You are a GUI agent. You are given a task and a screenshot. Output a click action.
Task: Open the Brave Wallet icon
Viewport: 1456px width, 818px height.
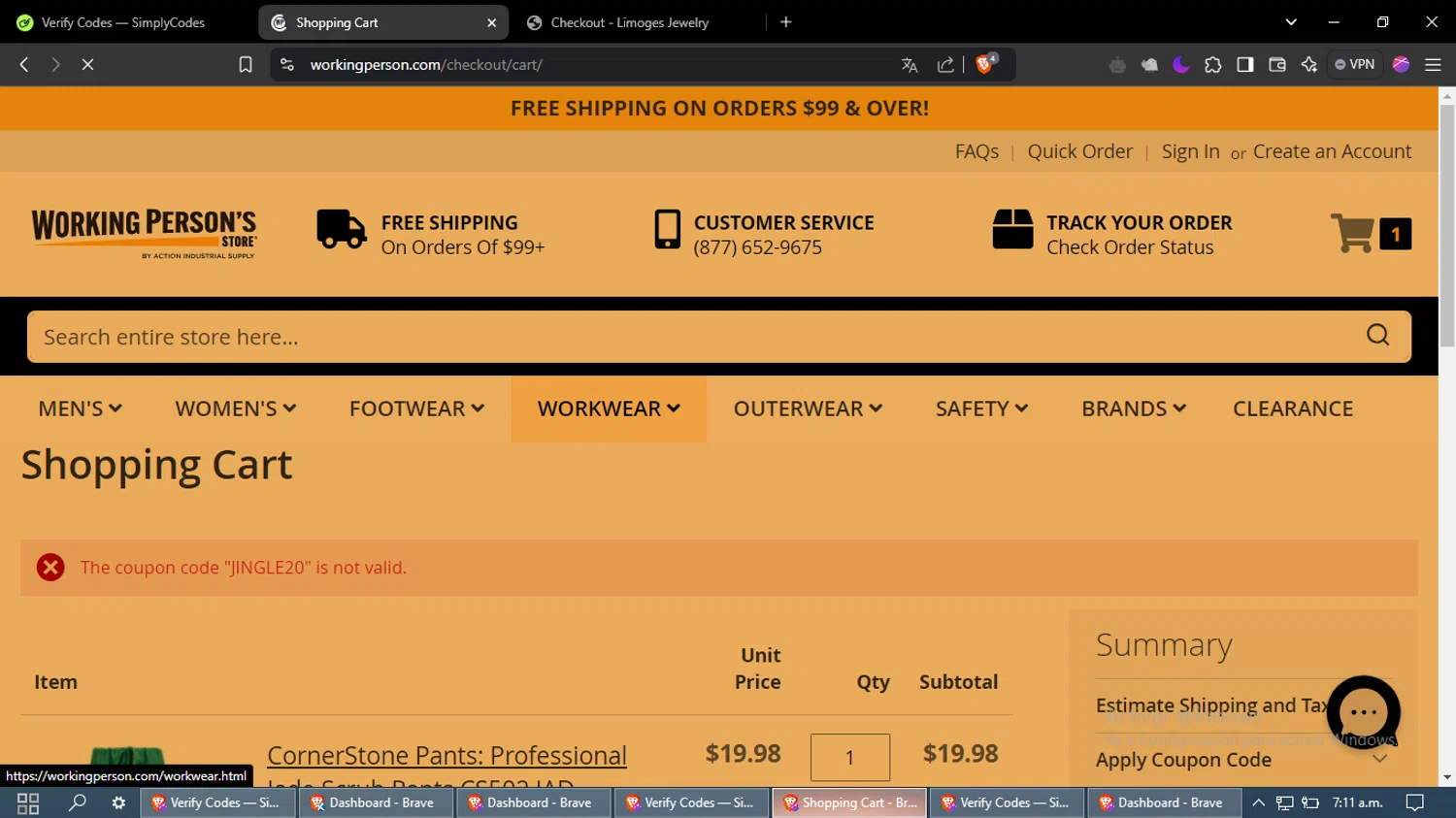pos(1277,64)
